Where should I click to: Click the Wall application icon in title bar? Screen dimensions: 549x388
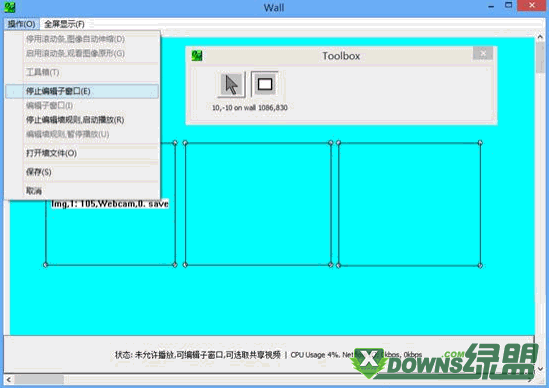tap(10, 7)
